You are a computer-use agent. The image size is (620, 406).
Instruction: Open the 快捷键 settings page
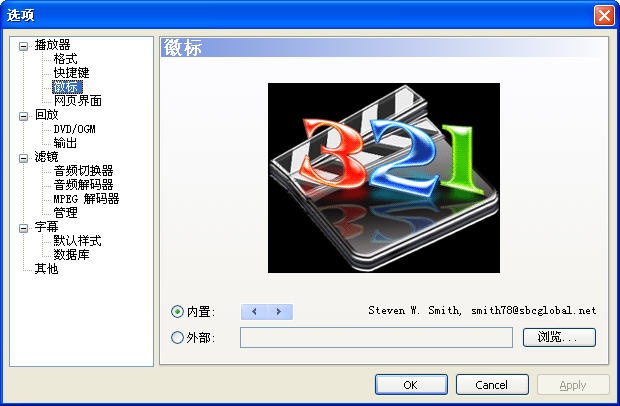coord(71,73)
